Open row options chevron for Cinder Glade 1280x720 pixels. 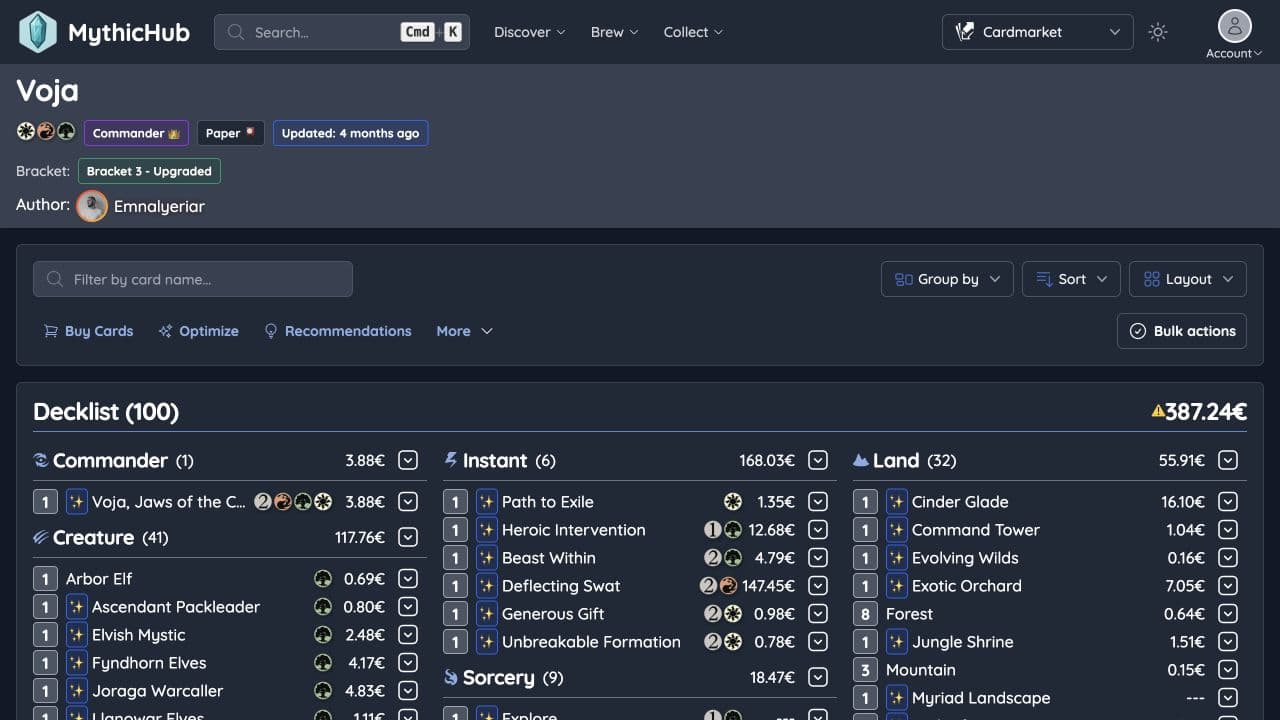[x=1228, y=502]
